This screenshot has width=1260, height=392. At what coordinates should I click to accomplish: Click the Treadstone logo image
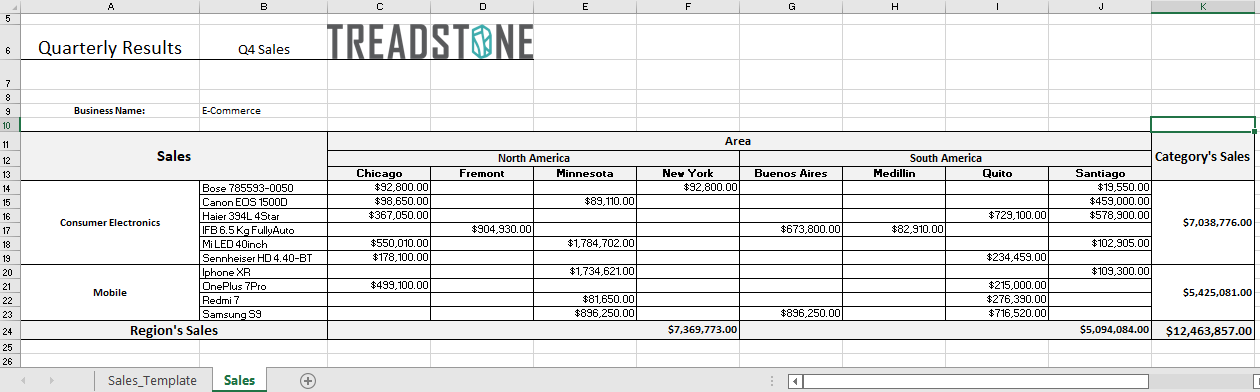(430, 41)
